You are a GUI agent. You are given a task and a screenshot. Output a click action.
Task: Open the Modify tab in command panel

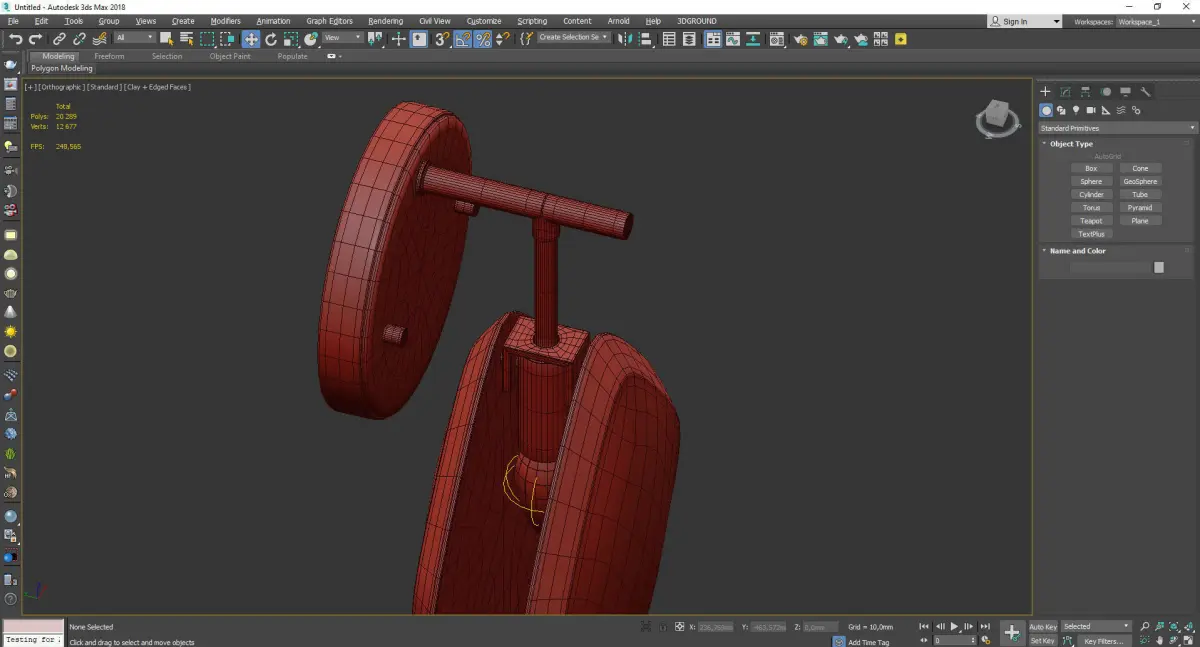tap(1066, 92)
